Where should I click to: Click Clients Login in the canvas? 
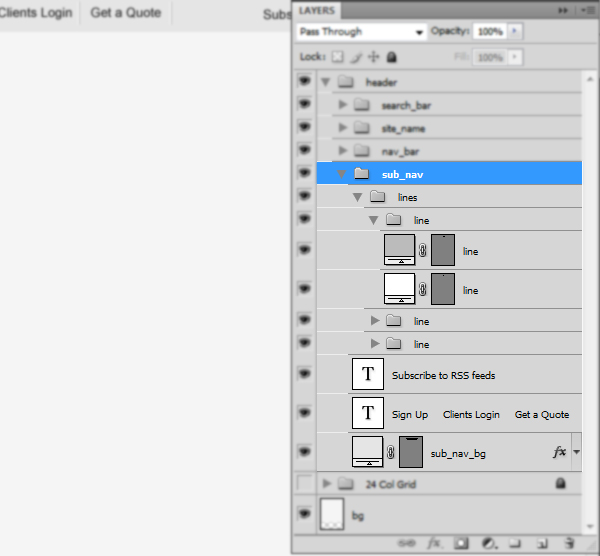[x=36, y=13]
